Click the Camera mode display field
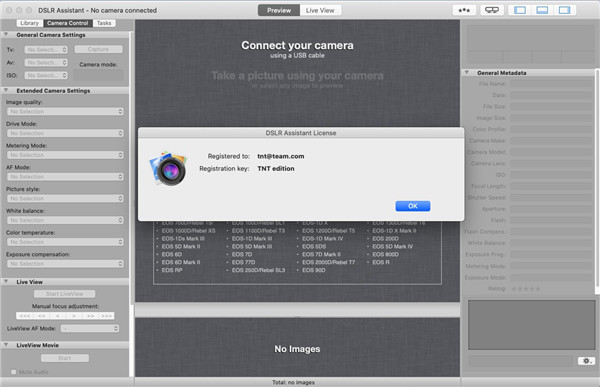Image resolution: width=600 pixels, height=387 pixels. 99,75
